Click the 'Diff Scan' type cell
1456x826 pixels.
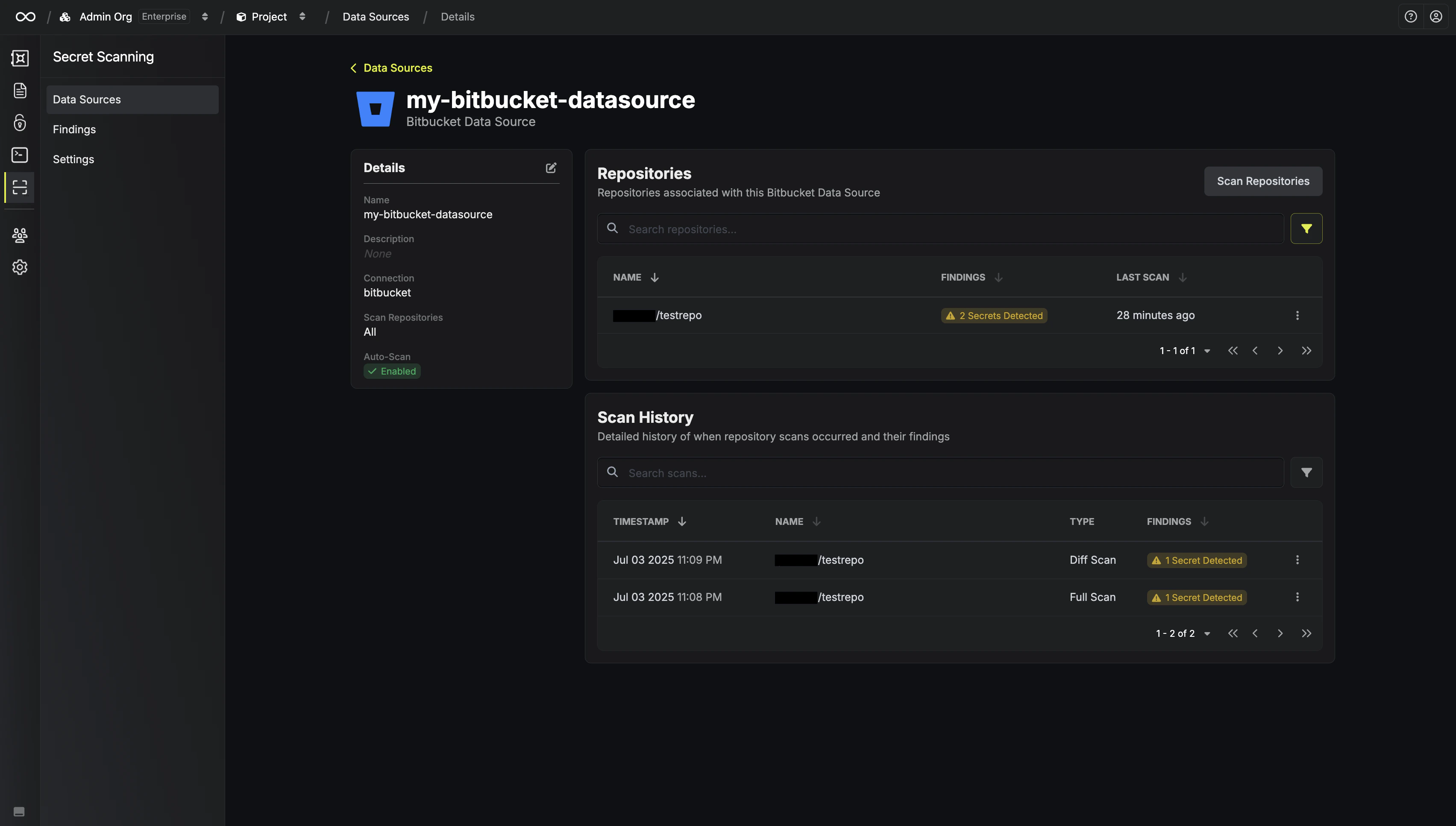coord(1092,560)
